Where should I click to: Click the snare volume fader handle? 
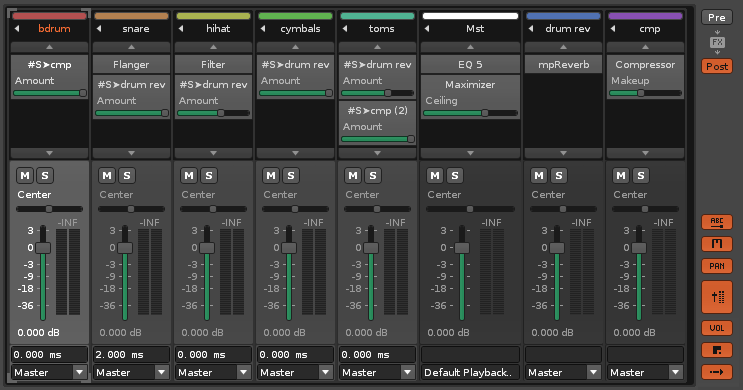(125, 248)
